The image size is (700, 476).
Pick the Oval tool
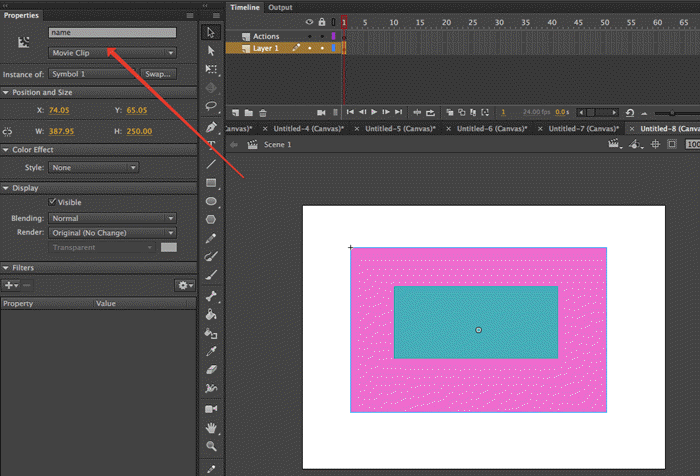pos(211,202)
